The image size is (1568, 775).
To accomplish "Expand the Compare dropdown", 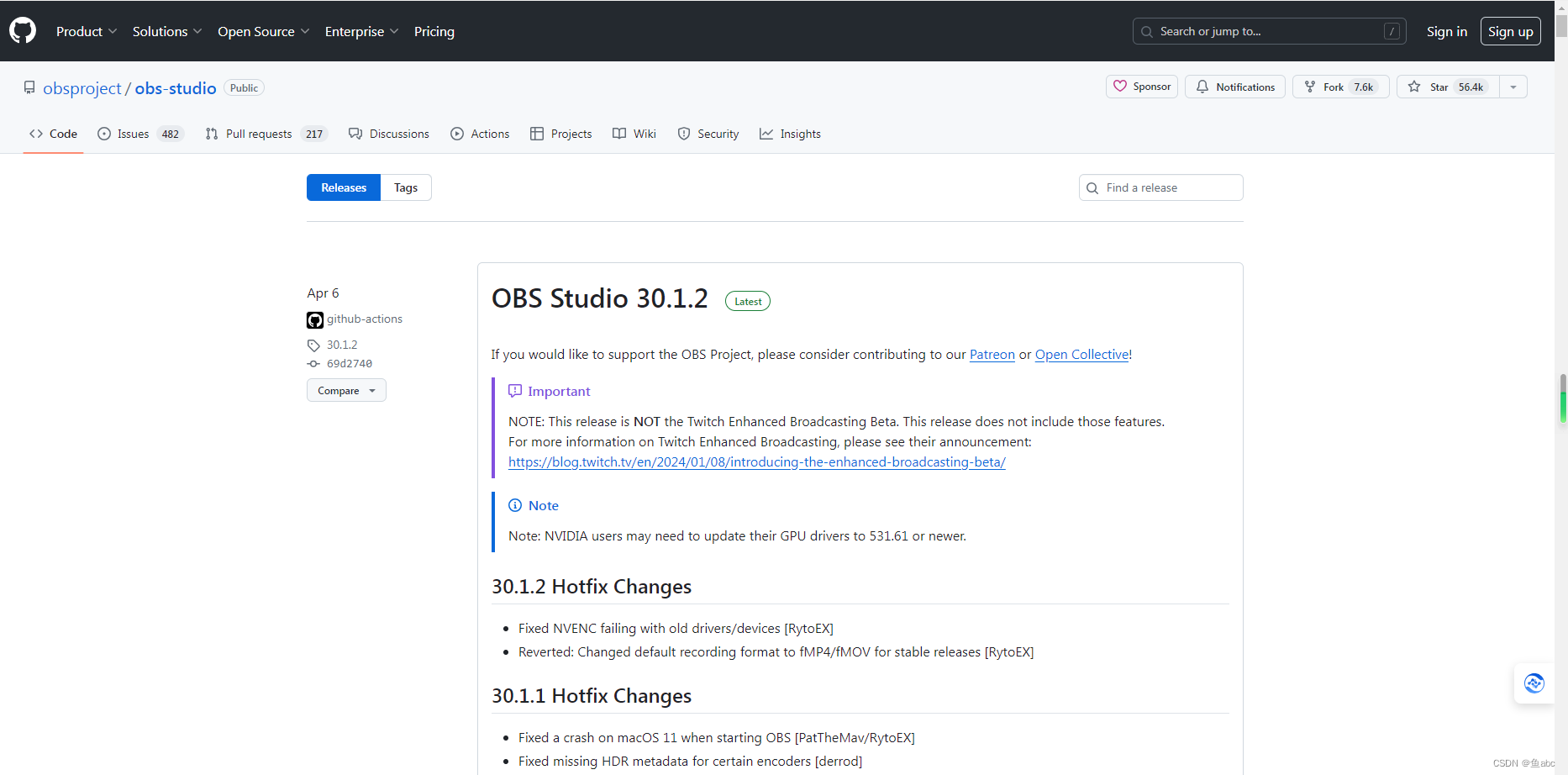I will (346, 390).
